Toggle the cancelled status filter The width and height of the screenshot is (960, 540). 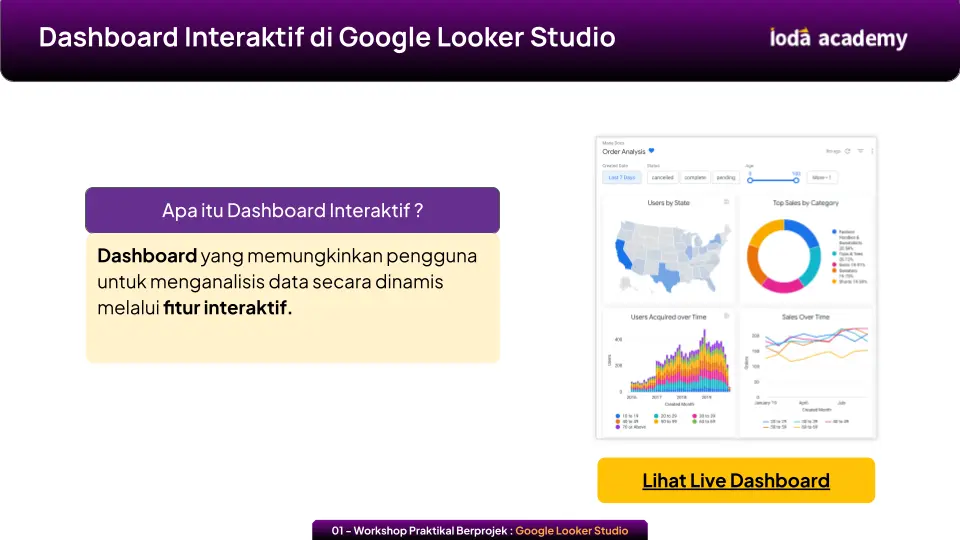tap(662, 177)
